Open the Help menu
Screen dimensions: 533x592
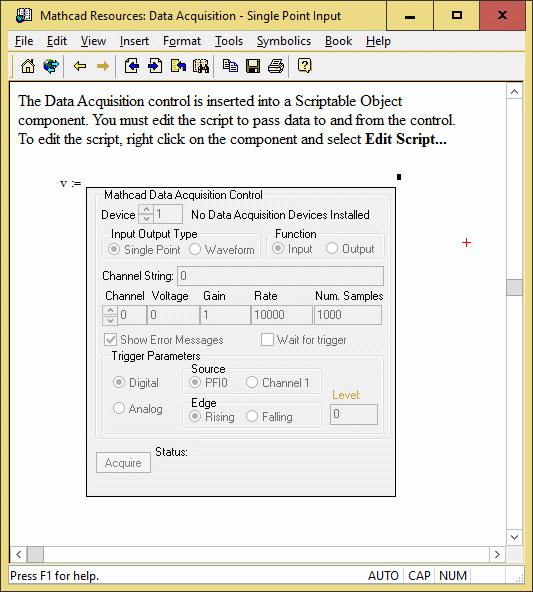[x=378, y=41]
